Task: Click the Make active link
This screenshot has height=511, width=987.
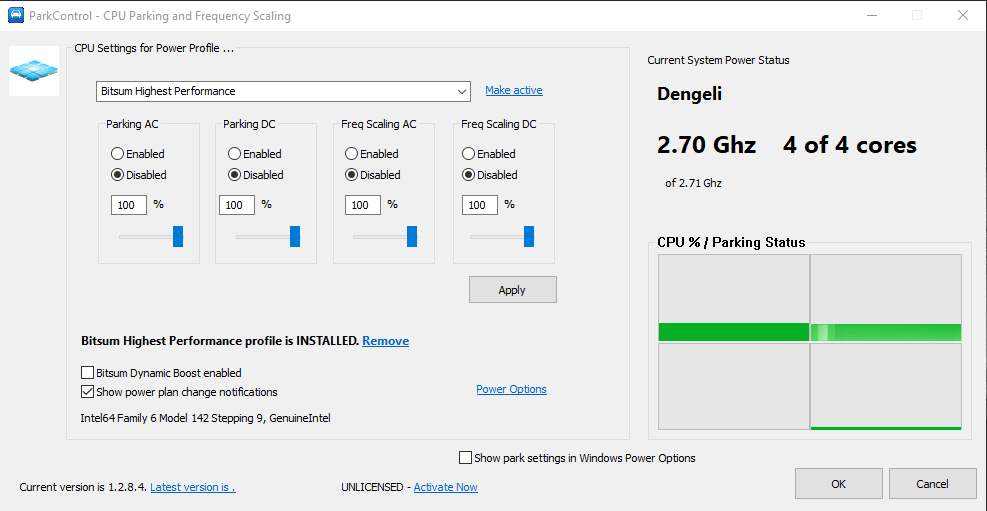Action: [x=514, y=90]
